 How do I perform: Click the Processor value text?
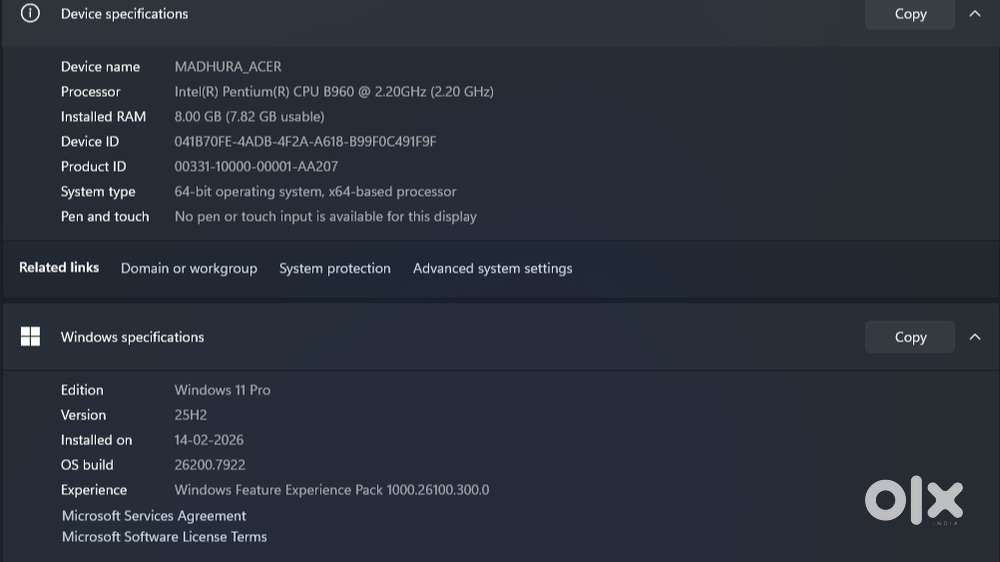[x=334, y=91]
